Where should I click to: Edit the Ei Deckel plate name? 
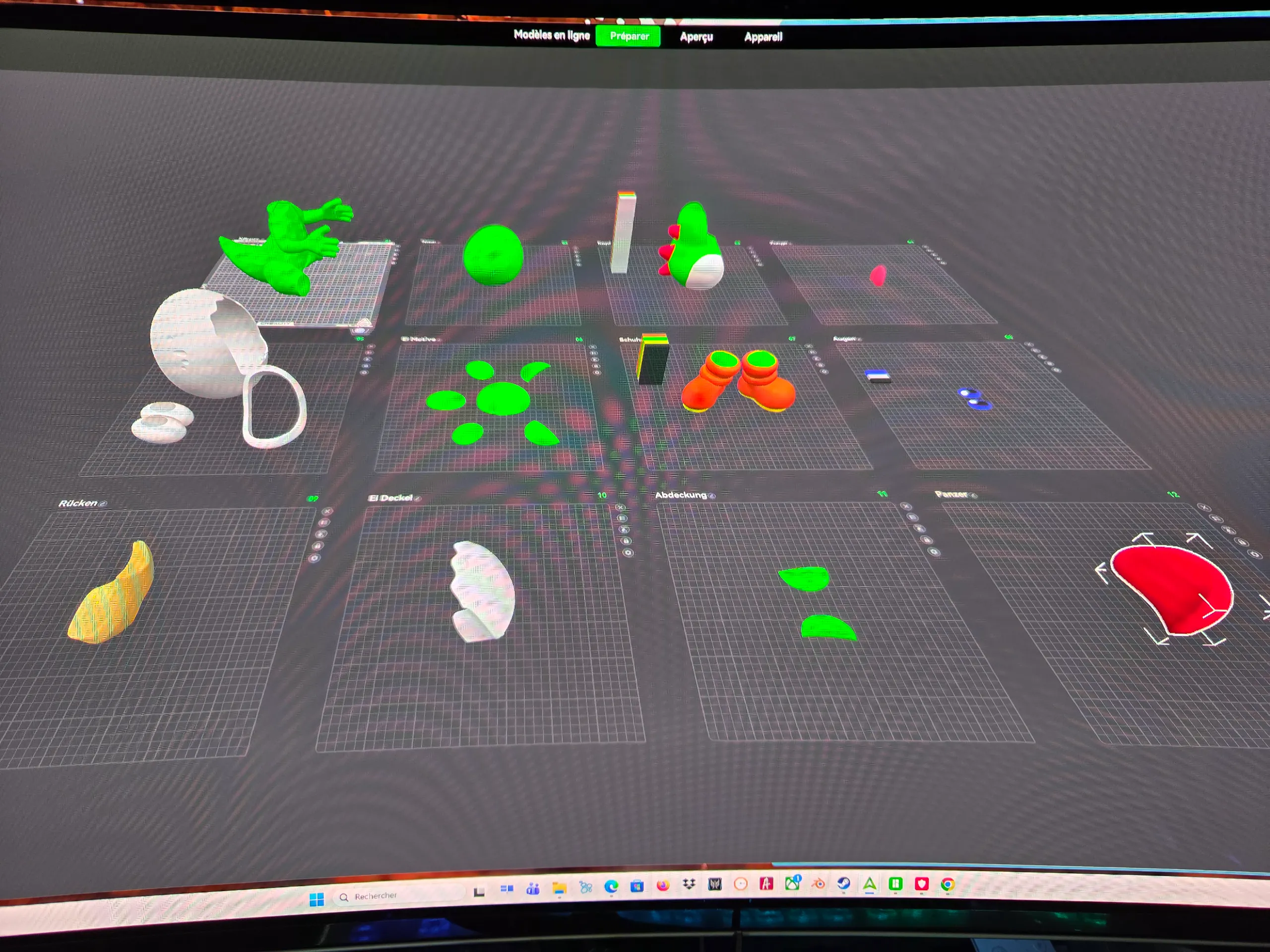[x=417, y=499]
